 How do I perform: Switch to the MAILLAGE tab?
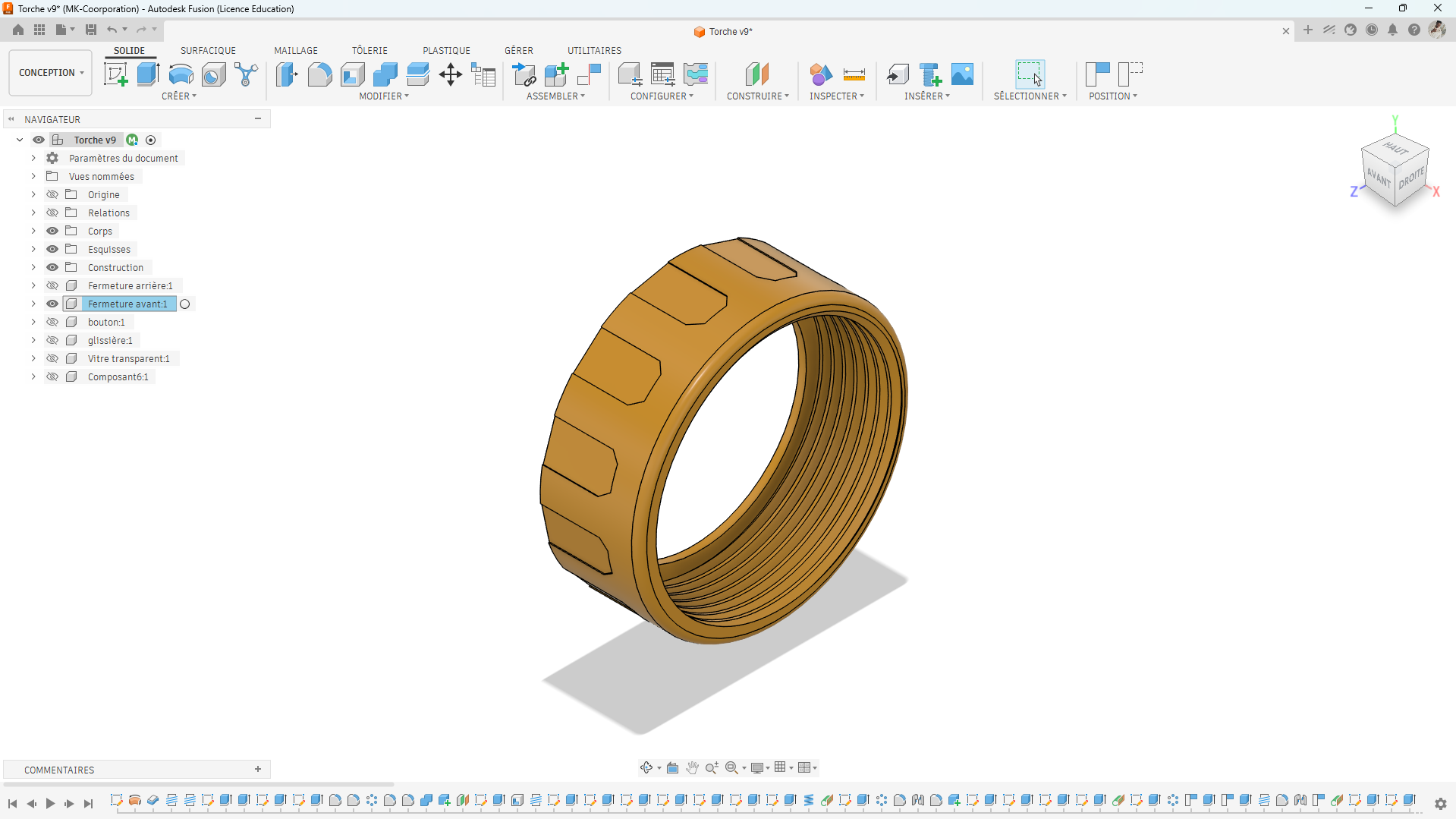click(x=296, y=51)
